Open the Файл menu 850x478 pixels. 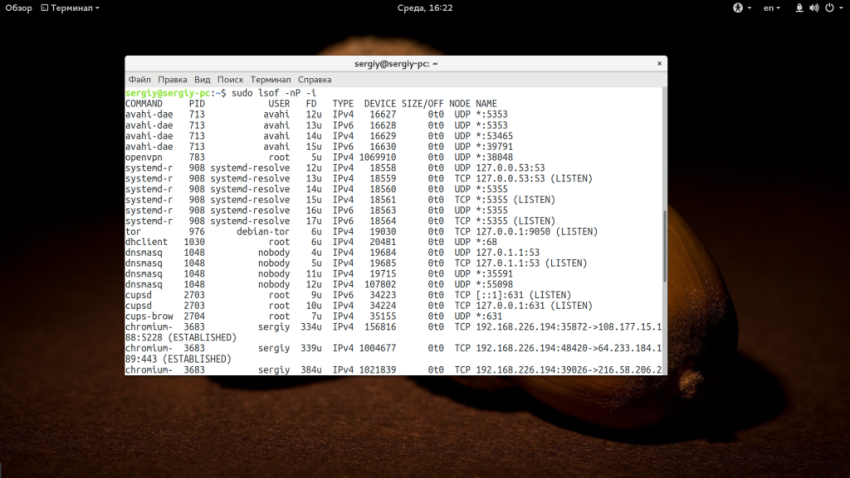[139, 79]
